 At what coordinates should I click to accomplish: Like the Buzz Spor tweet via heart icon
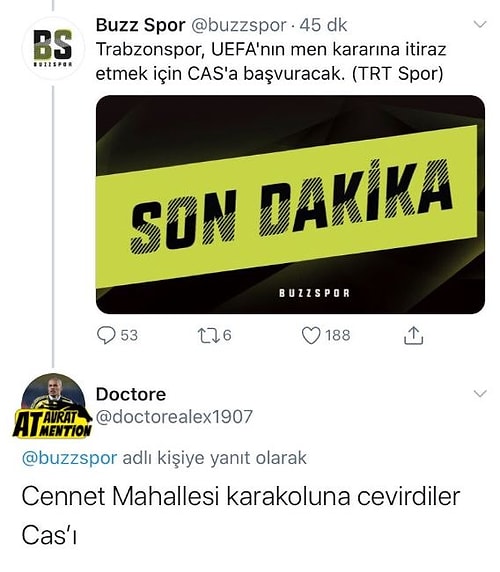click(311, 336)
